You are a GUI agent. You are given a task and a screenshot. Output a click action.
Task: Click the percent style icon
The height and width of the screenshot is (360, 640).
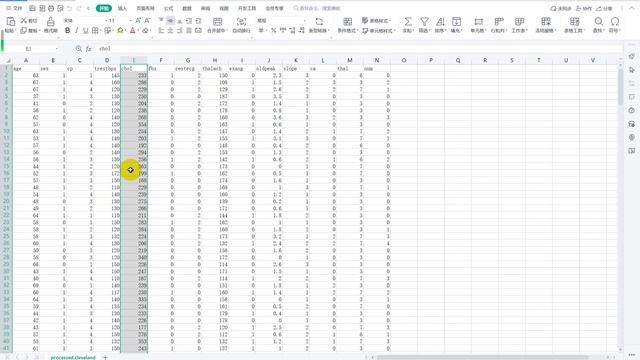[273, 31]
